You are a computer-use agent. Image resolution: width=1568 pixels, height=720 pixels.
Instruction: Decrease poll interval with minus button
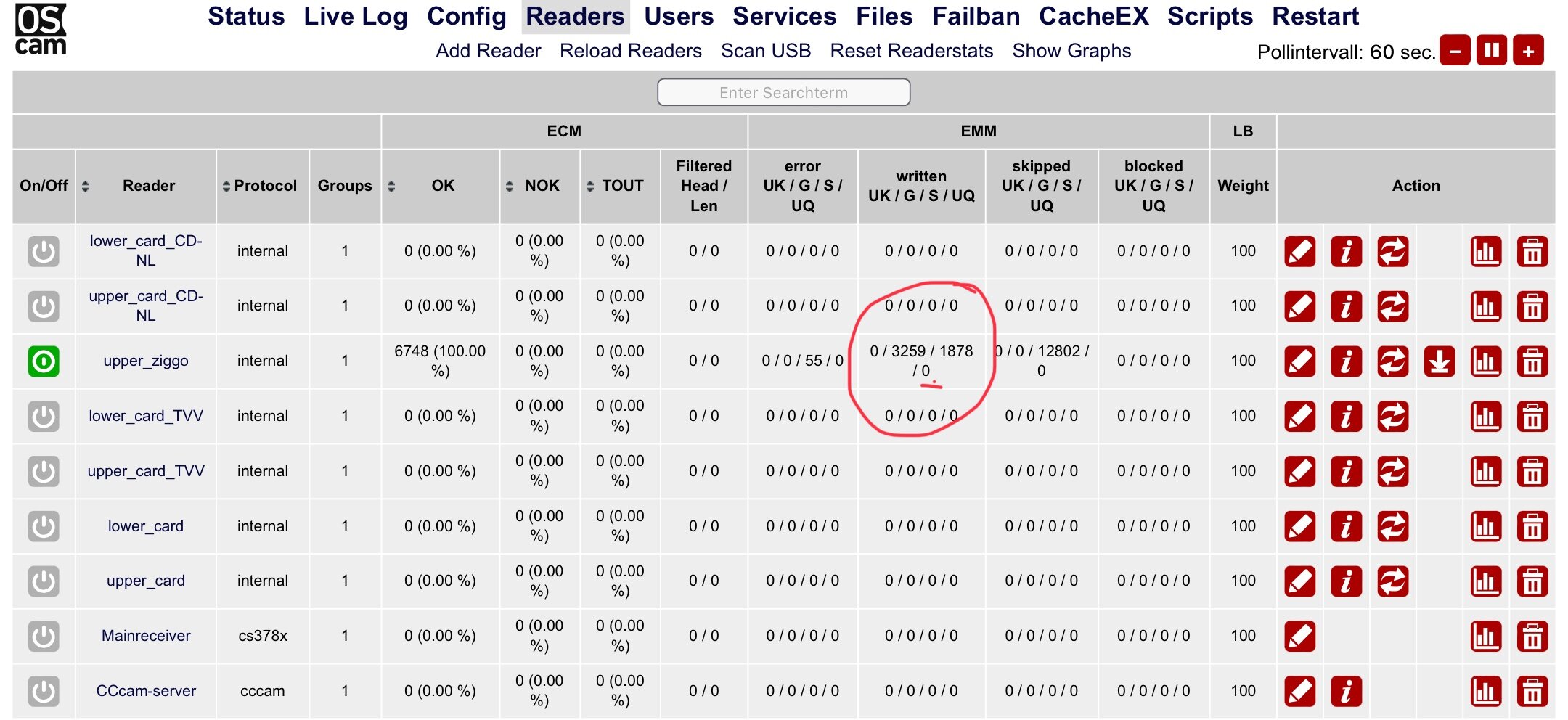[x=1455, y=51]
